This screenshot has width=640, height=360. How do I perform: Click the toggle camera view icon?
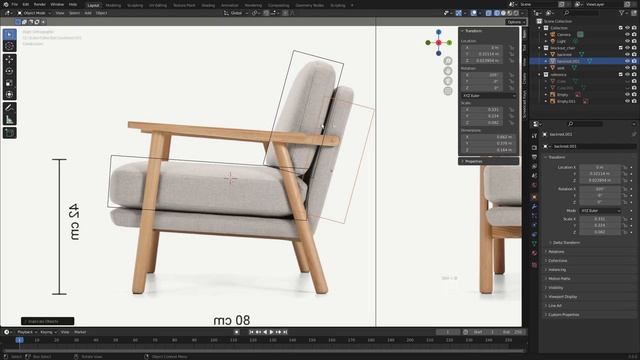[x=448, y=81]
